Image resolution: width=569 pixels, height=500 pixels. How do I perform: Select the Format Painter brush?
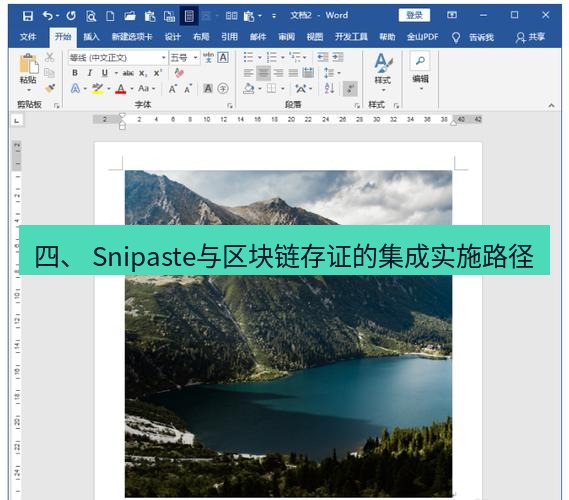click(49, 88)
